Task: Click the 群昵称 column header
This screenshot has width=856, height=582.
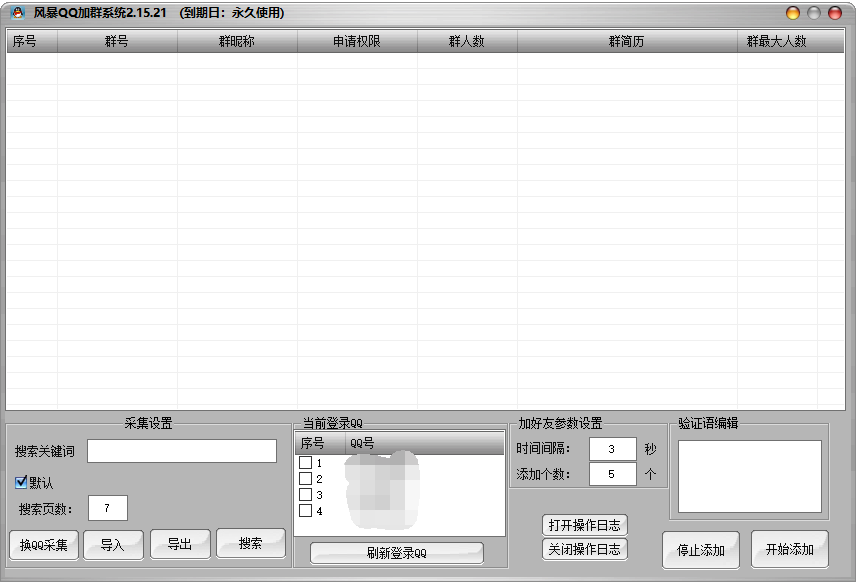Action: [237, 41]
